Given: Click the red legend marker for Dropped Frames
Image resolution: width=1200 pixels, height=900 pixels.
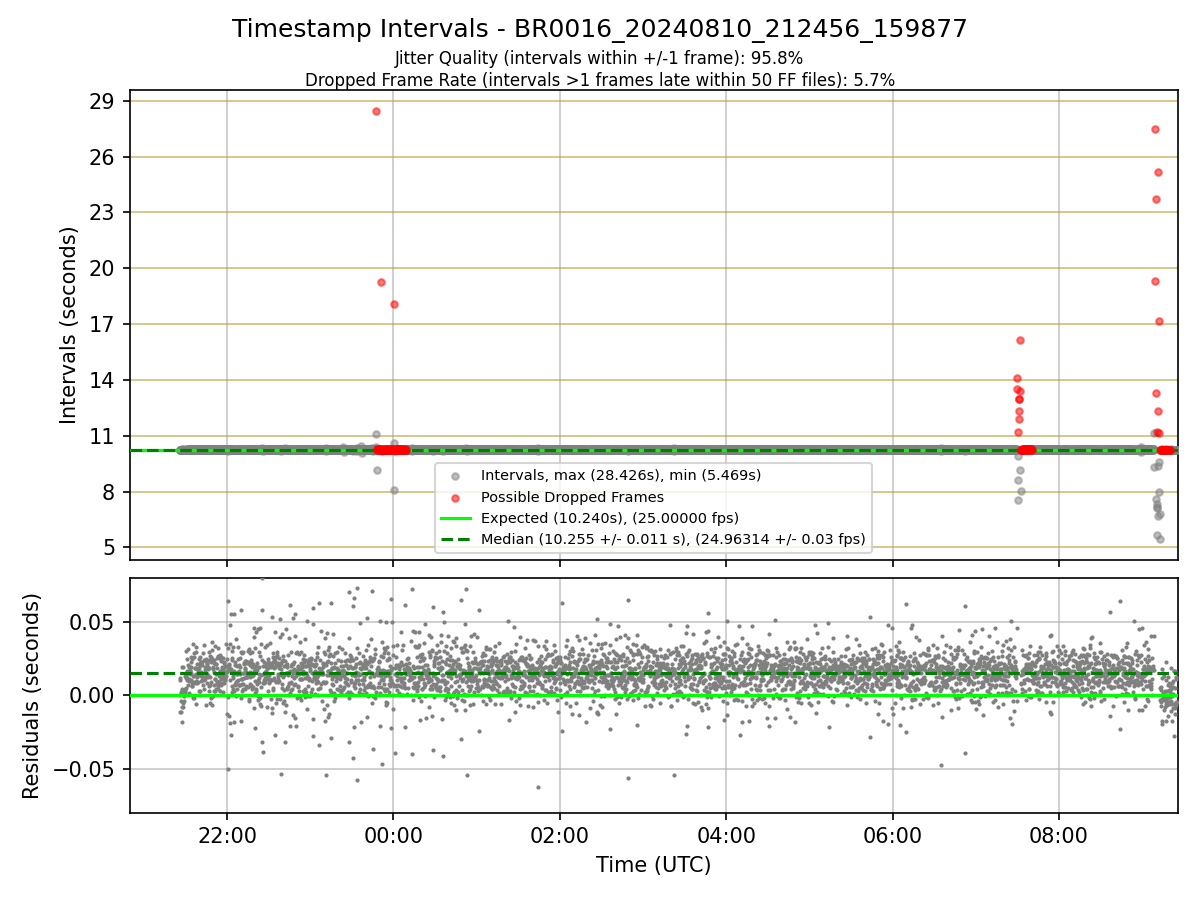Looking at the screenshot, I should (x=456, y=497).
